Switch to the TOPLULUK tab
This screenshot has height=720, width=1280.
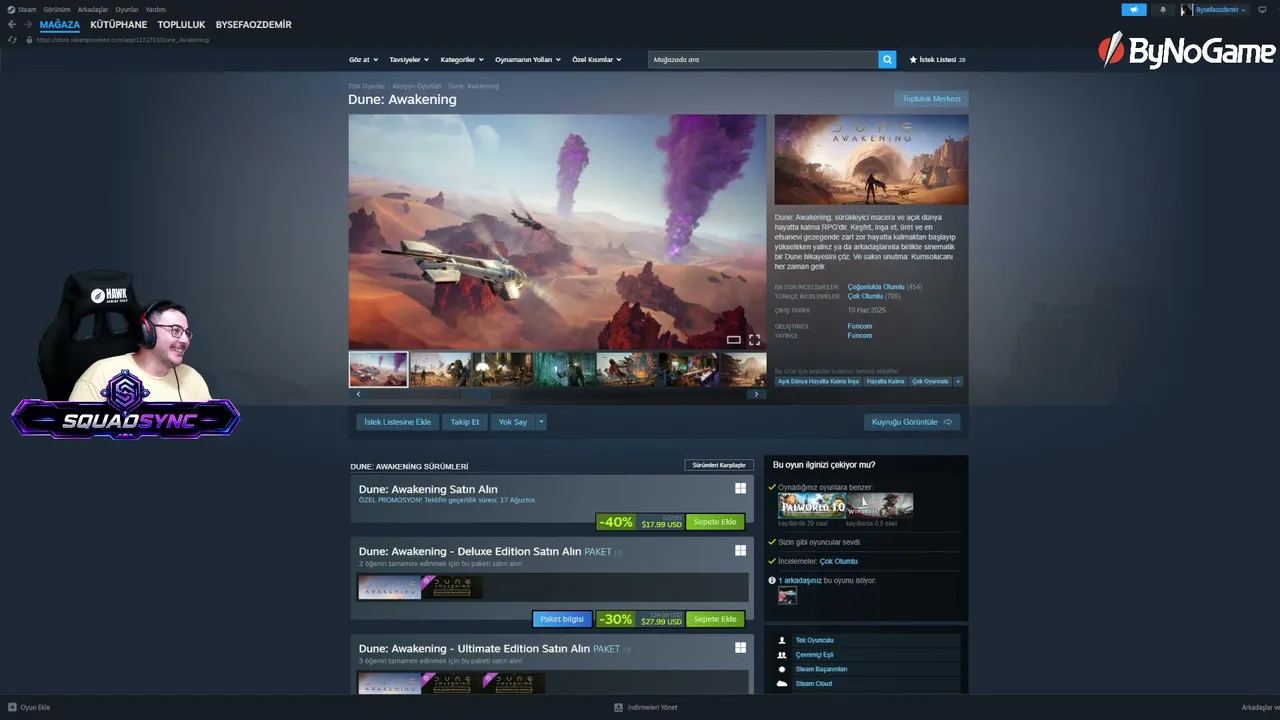pyautogui.click(x=181, y=25)
